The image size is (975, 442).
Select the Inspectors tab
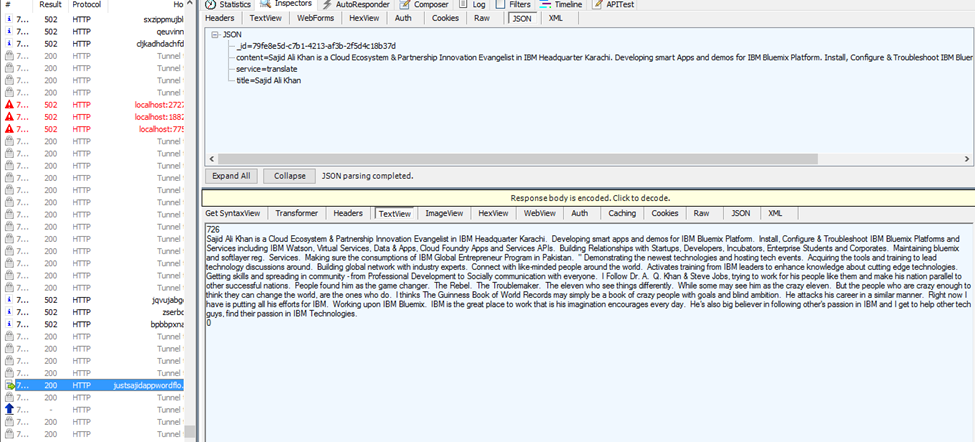287,4
